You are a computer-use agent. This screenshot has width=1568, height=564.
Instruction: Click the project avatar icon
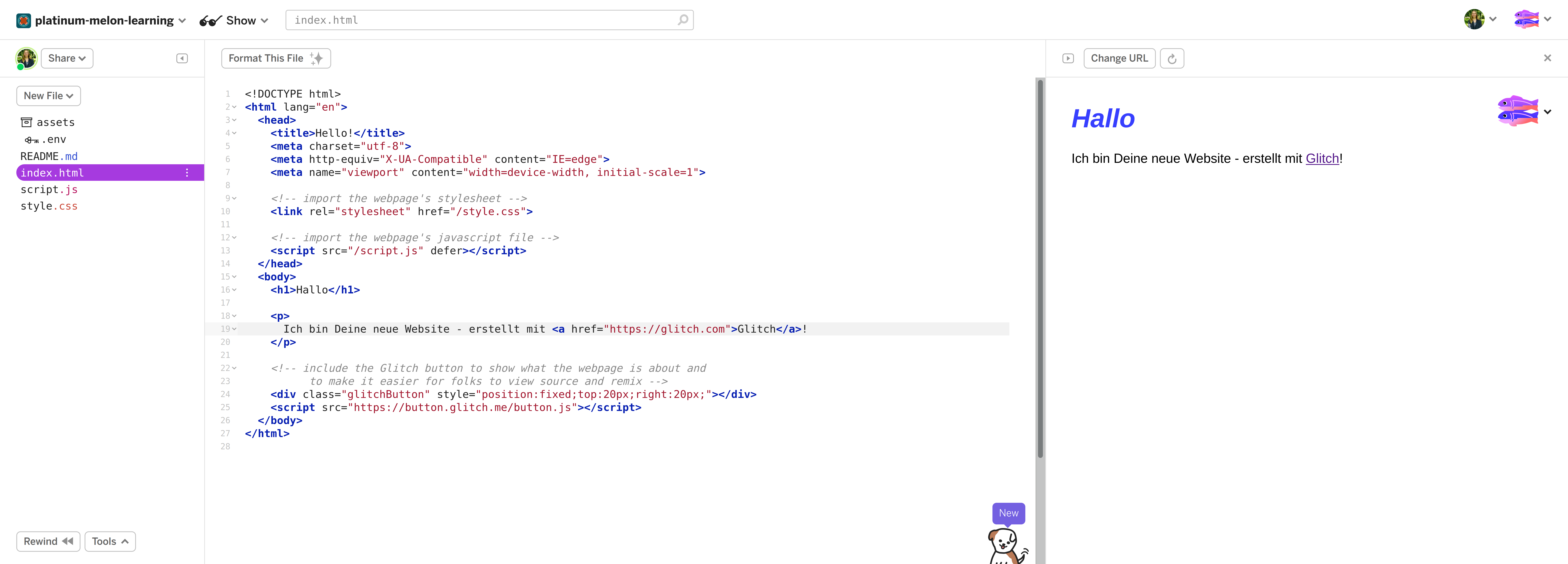click(x=24, y=21)
